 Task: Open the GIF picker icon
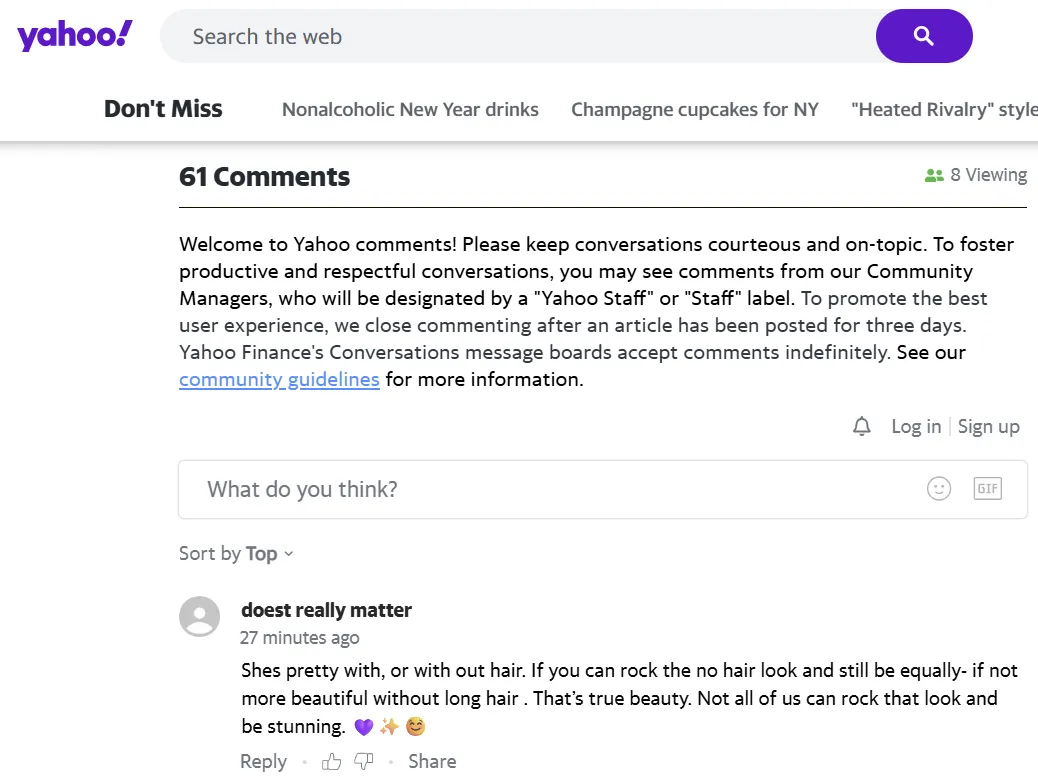[987, 489]
